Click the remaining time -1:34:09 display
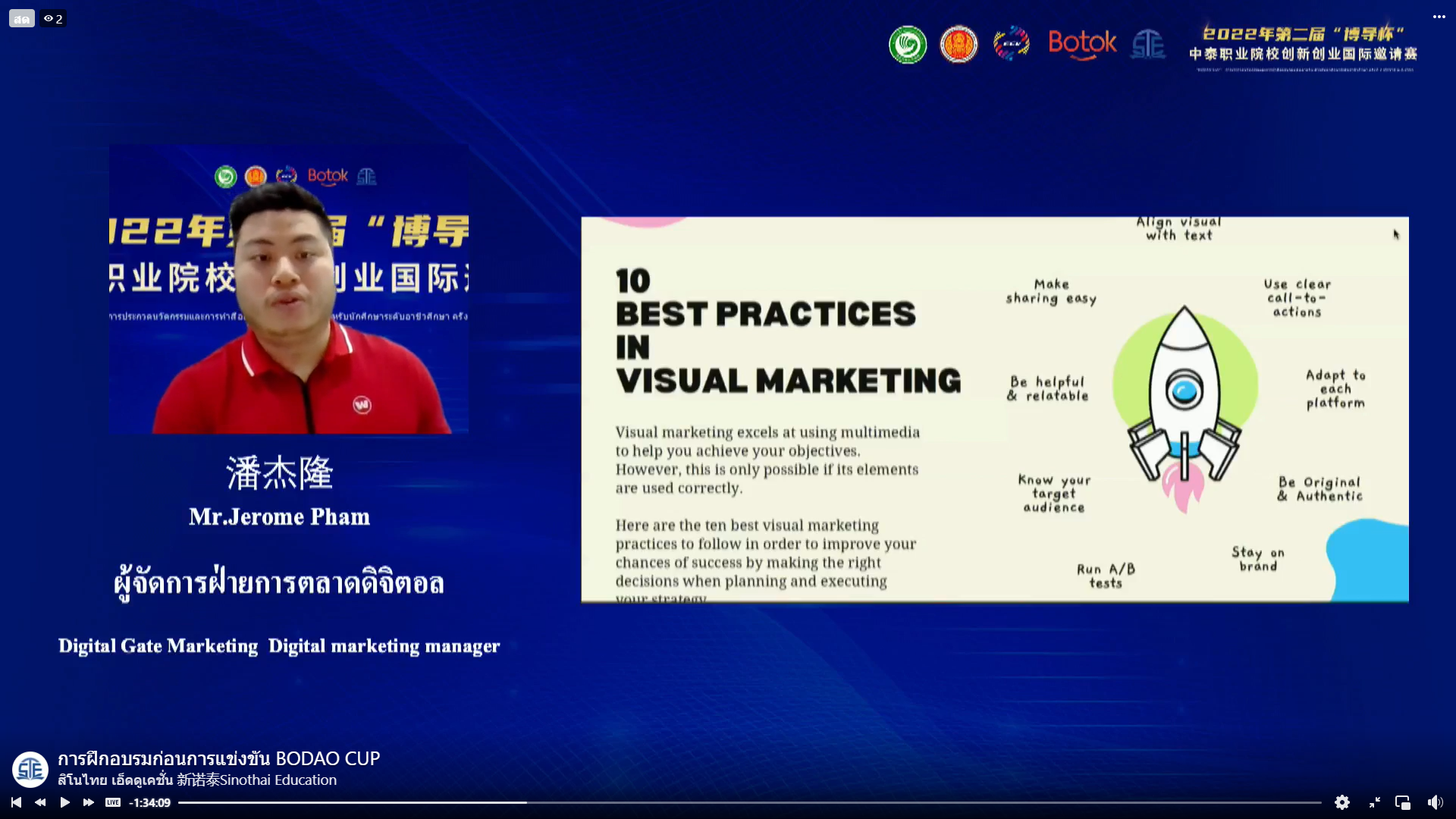This screenshot has height=819, width=1456. 149,802
